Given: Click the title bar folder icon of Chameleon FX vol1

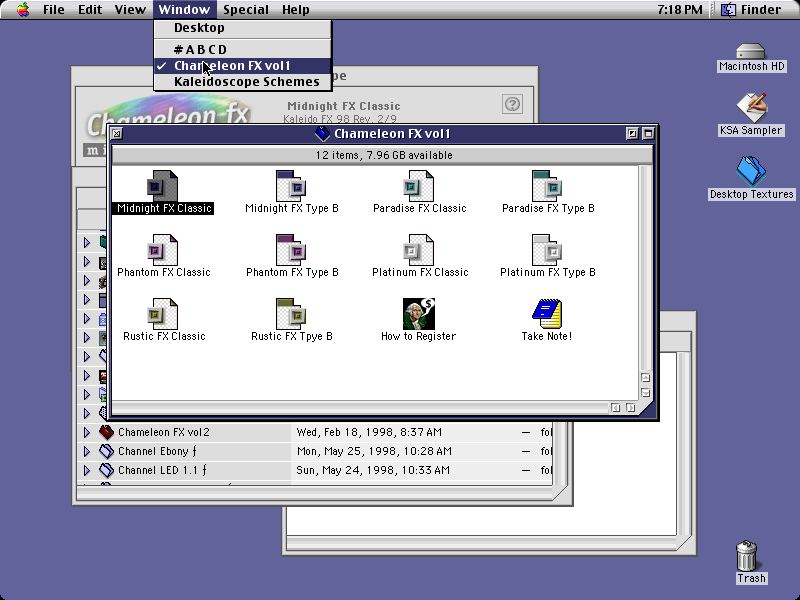Looking at the screenshot, I should tap(322, 134).
